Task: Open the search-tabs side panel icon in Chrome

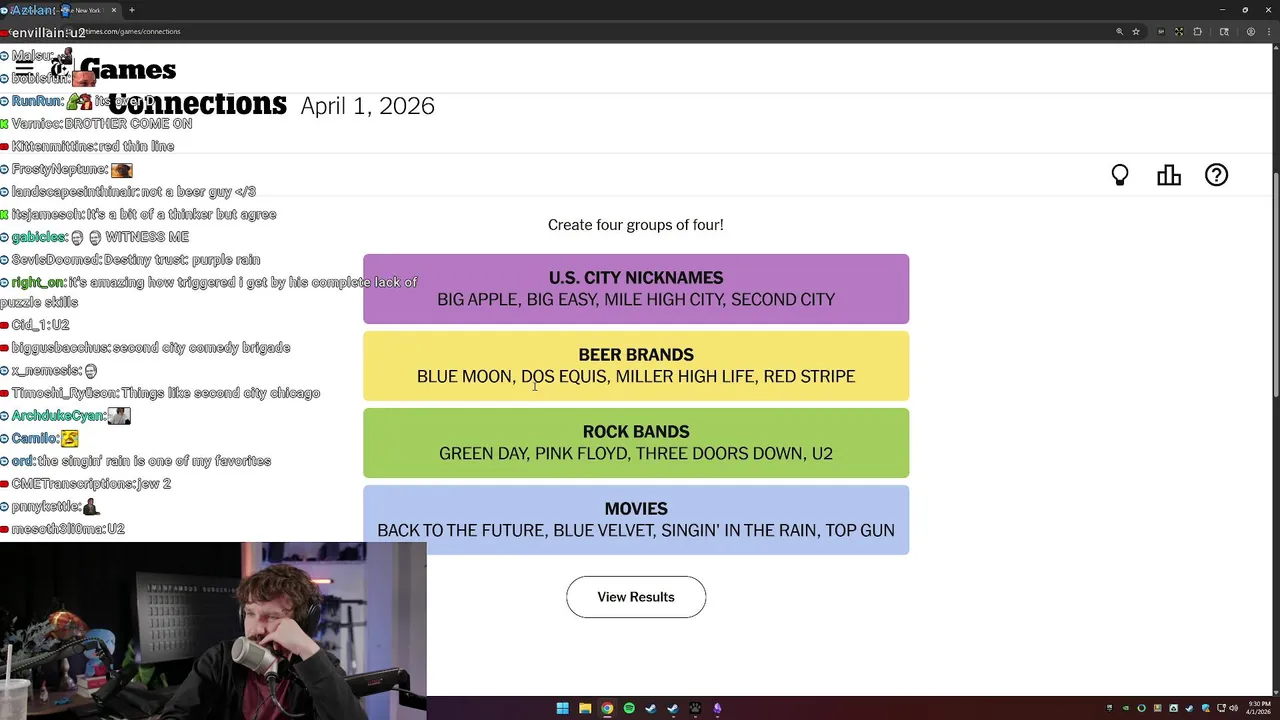Action: 1224,32
